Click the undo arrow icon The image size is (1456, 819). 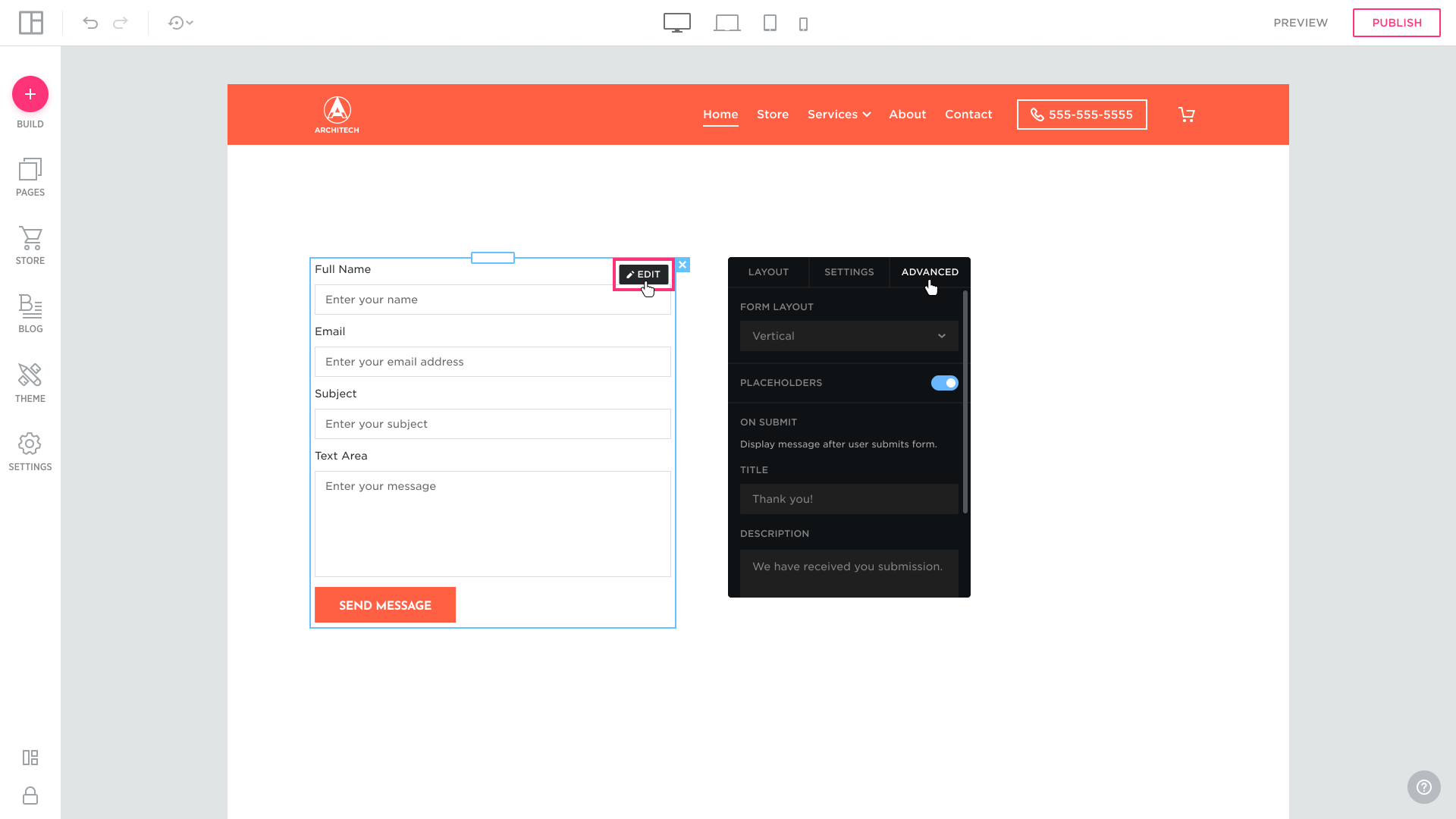point(90,23)
